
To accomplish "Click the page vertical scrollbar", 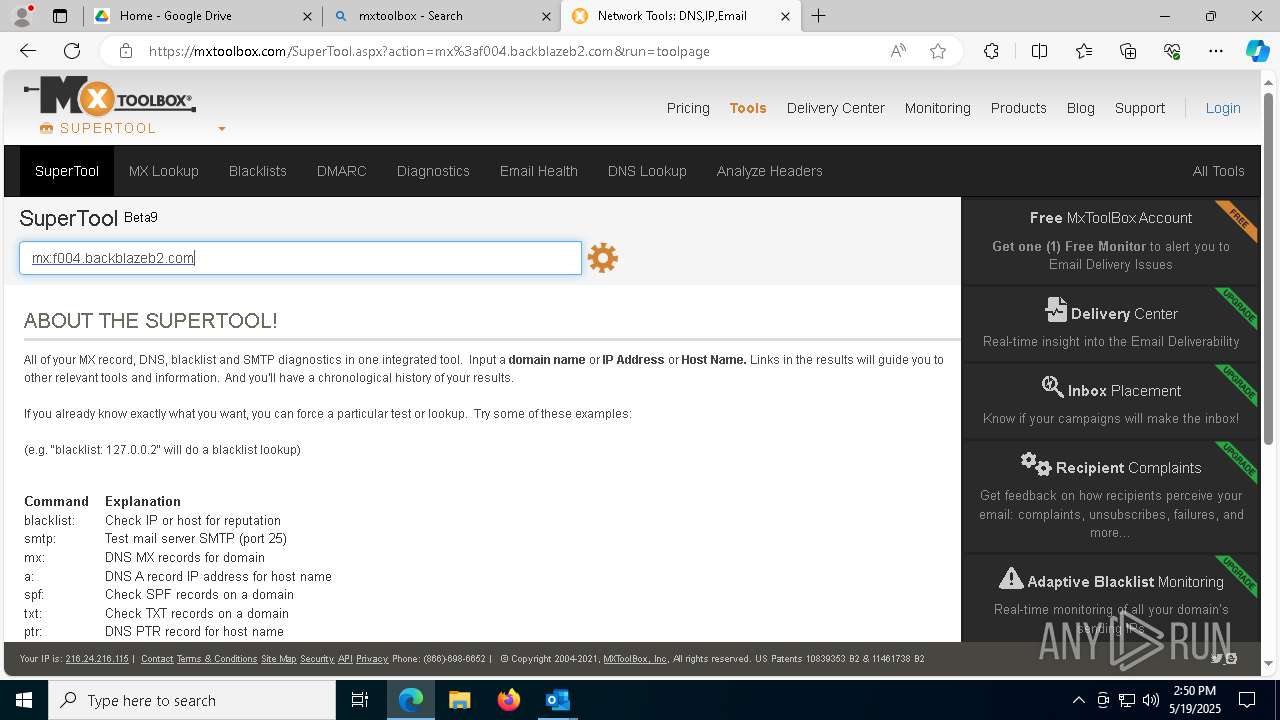I will pyautogui.click(x=1269, y=268).
